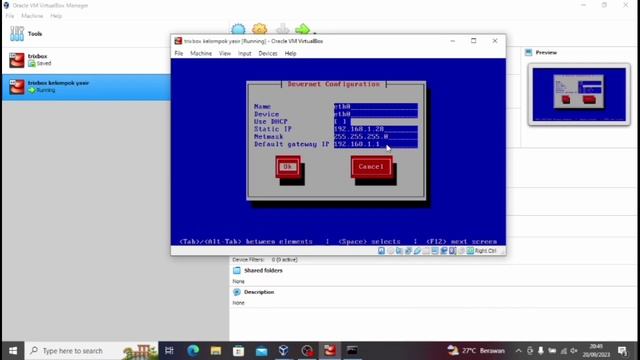This screenshot has height=360, width=640.
Task: Click the Default gateway IP field
Action: [x=376, y=144]
